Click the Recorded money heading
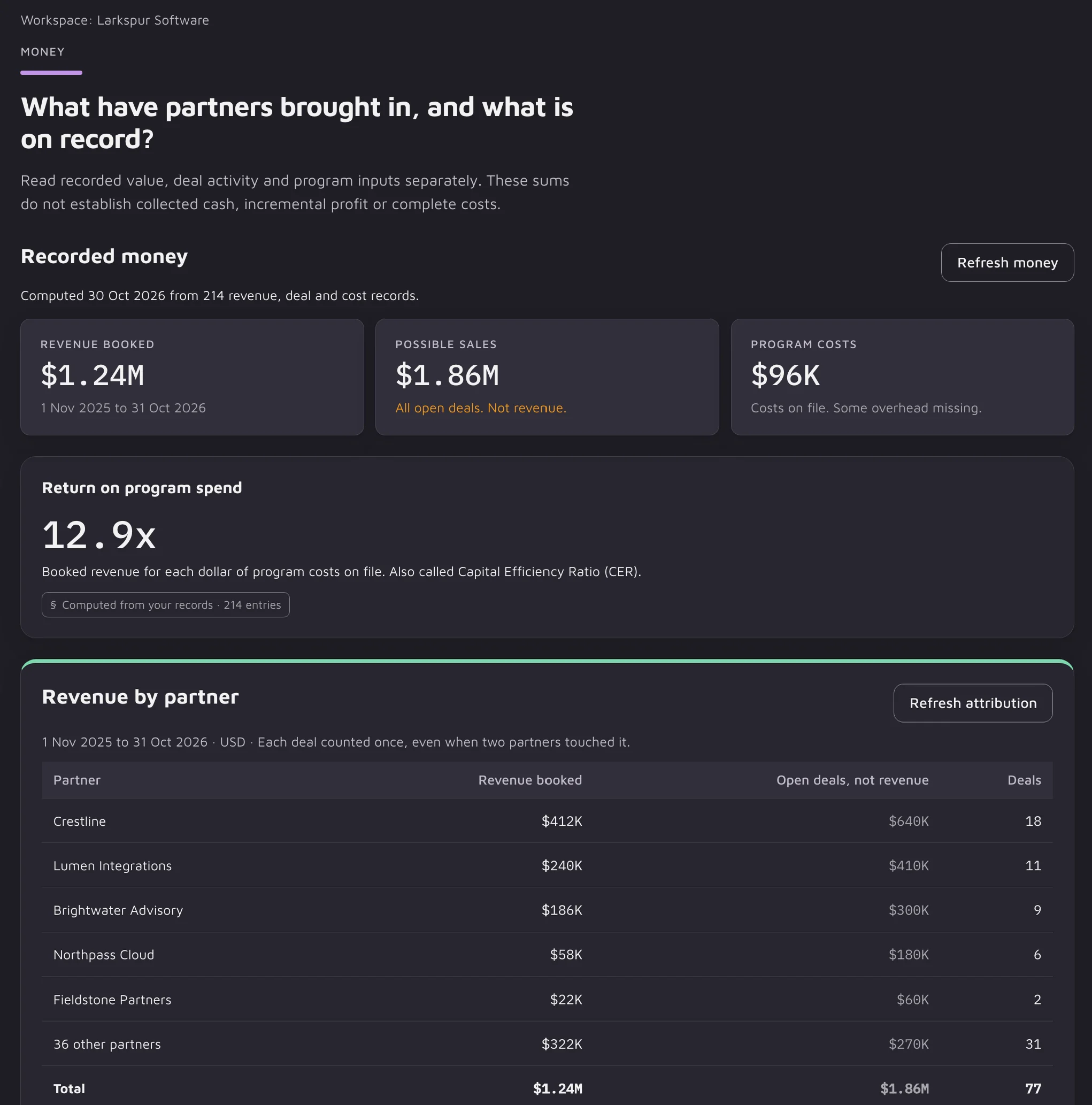 (x=104, y=257)
